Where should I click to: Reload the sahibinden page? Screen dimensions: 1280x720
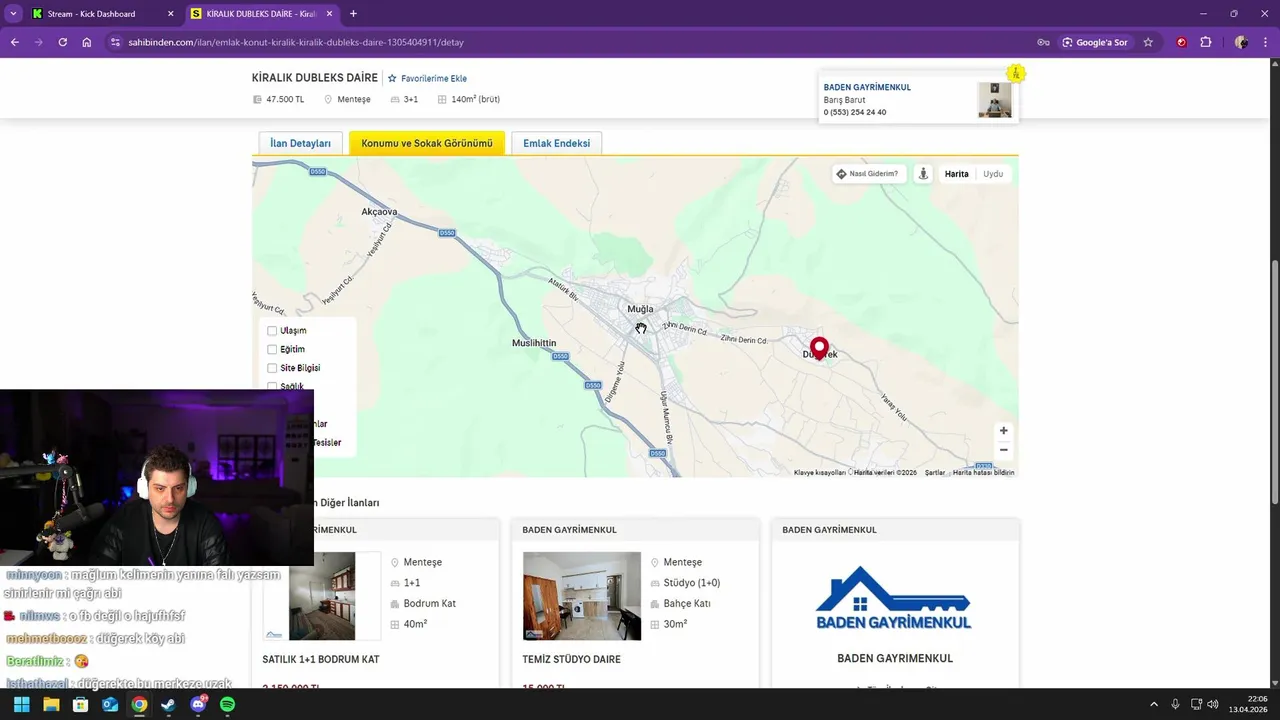[x=62, y=42]
